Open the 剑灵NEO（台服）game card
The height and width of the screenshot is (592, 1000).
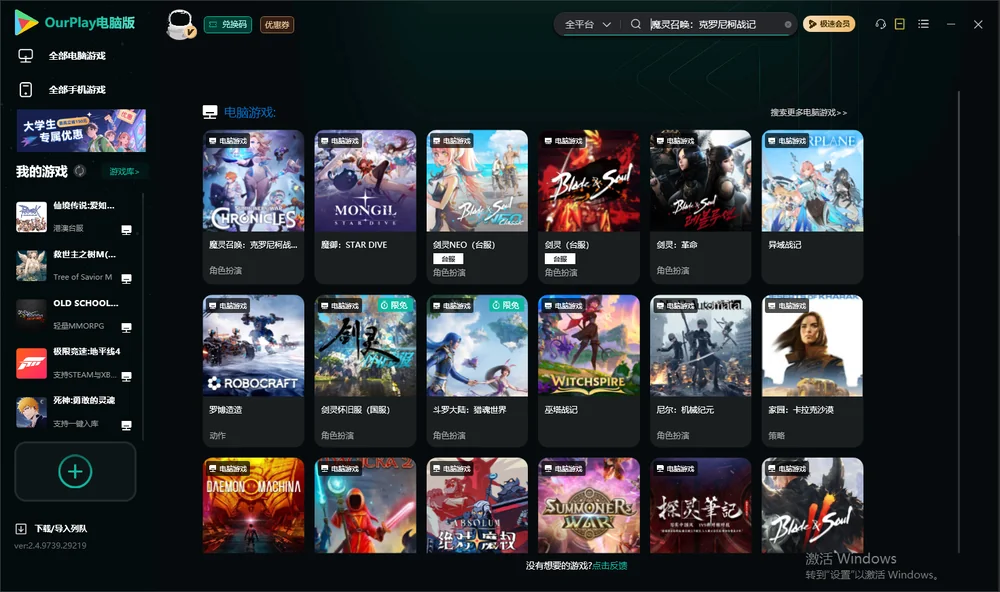pyautogui.click(x=477, y=207)
